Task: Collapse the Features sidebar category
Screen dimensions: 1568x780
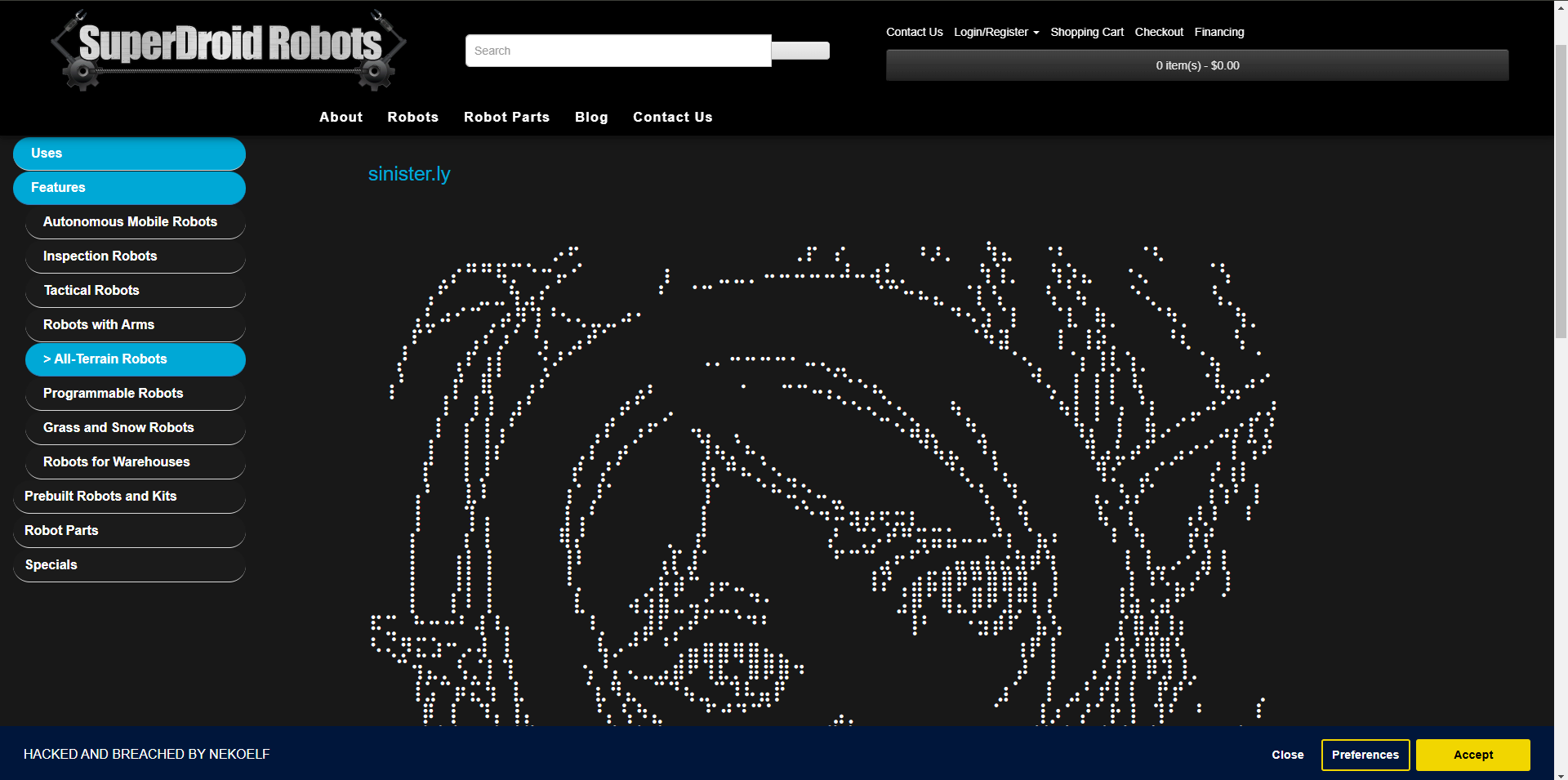Action: point(129,188)
